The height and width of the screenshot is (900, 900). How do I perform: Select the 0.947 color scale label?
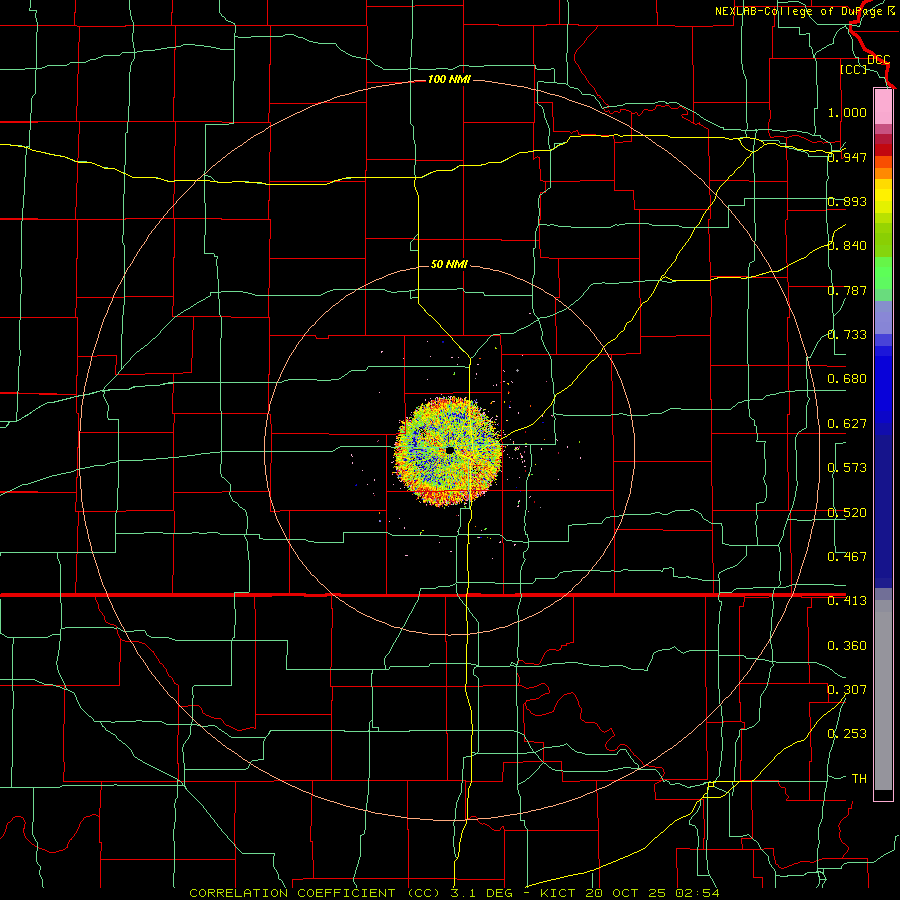point(847,157)
